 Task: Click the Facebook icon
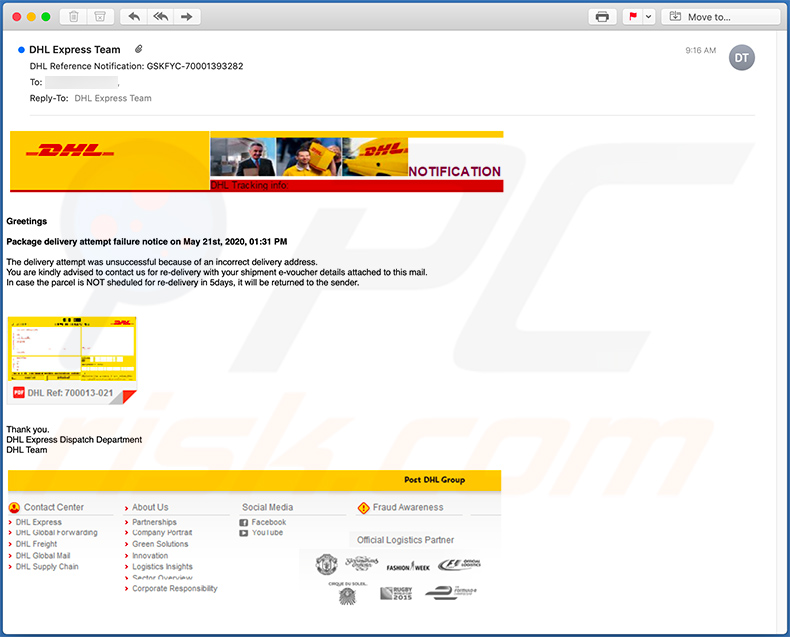point(243,523)
